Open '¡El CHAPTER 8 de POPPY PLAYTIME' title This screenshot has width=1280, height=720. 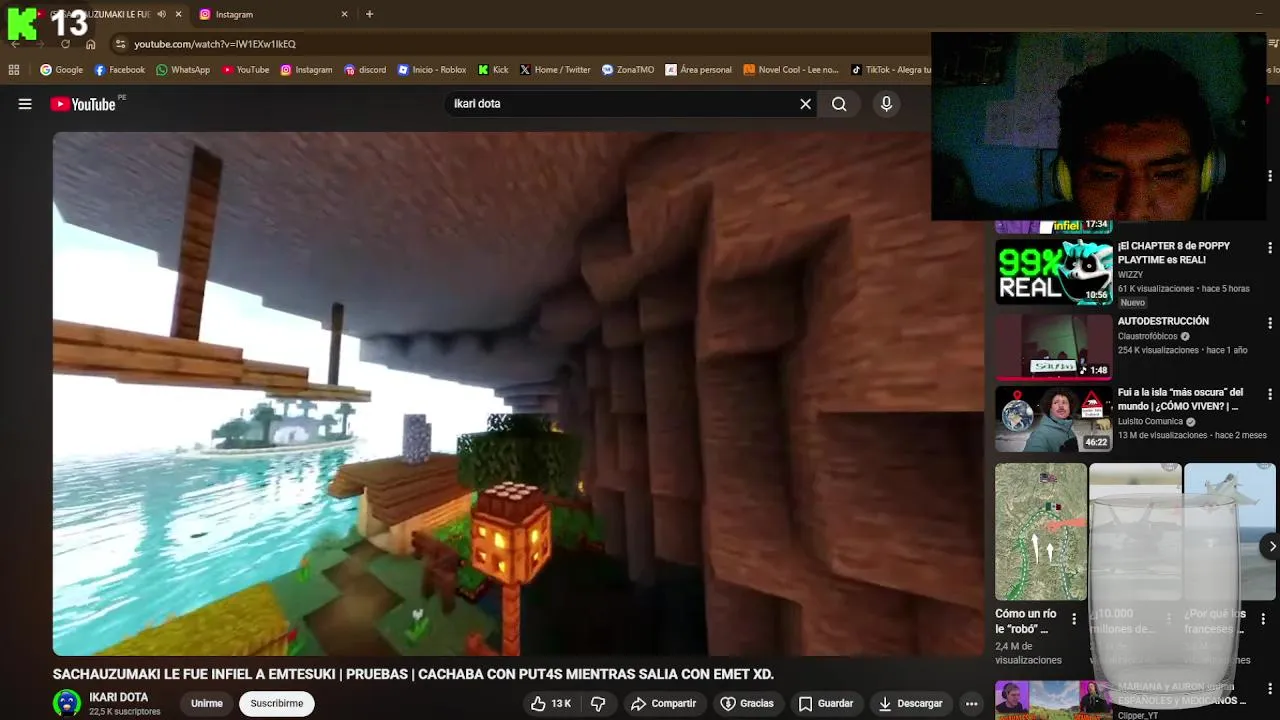1174,252
